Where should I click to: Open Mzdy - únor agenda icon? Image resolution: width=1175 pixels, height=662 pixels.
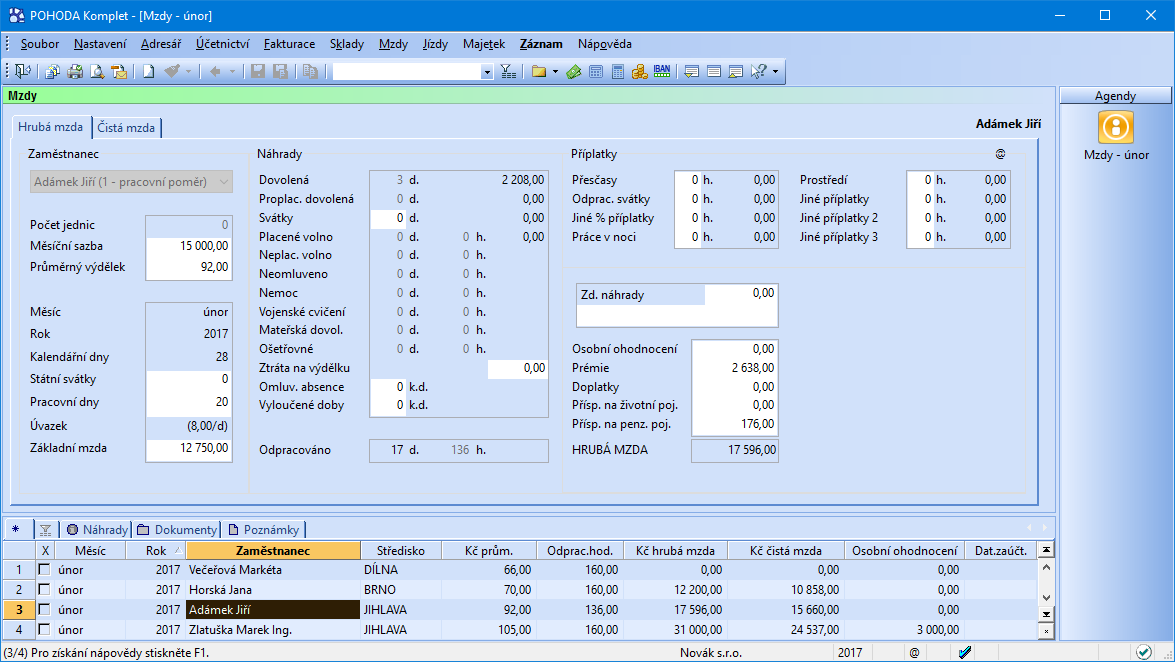coord(1116,127)
